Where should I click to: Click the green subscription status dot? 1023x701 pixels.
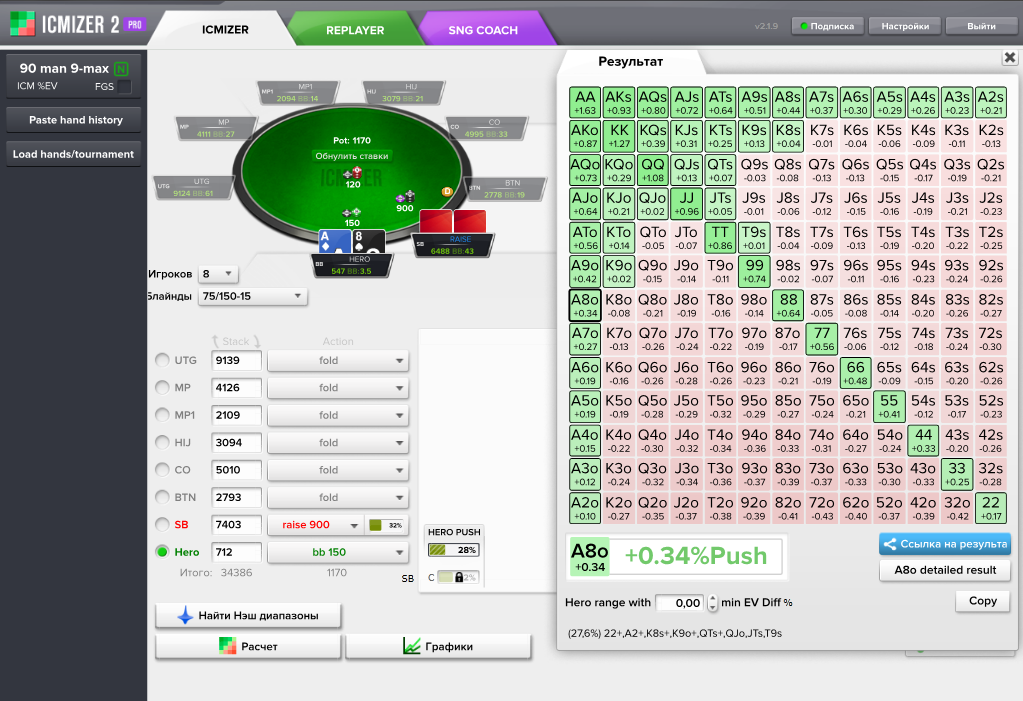(x=804, y=26)
